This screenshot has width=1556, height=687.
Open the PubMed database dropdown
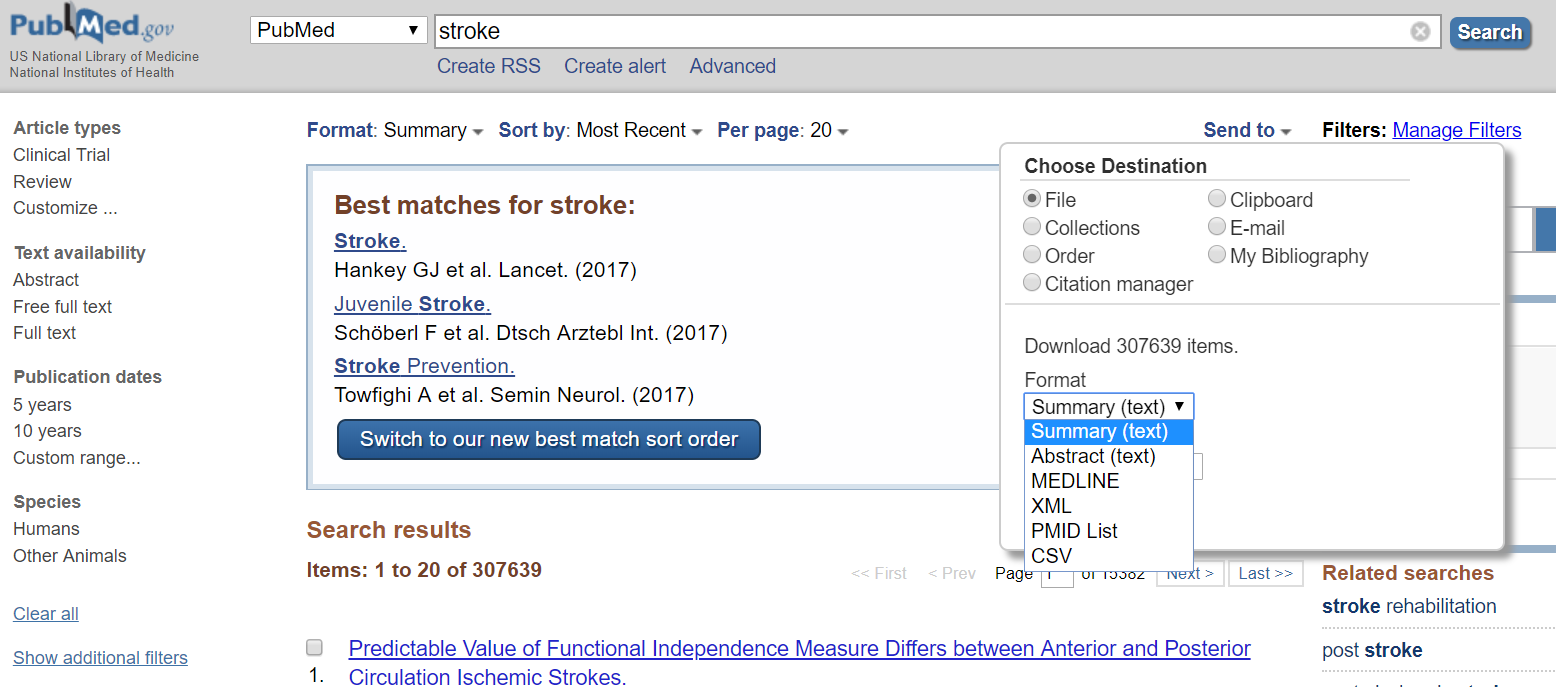339,30
